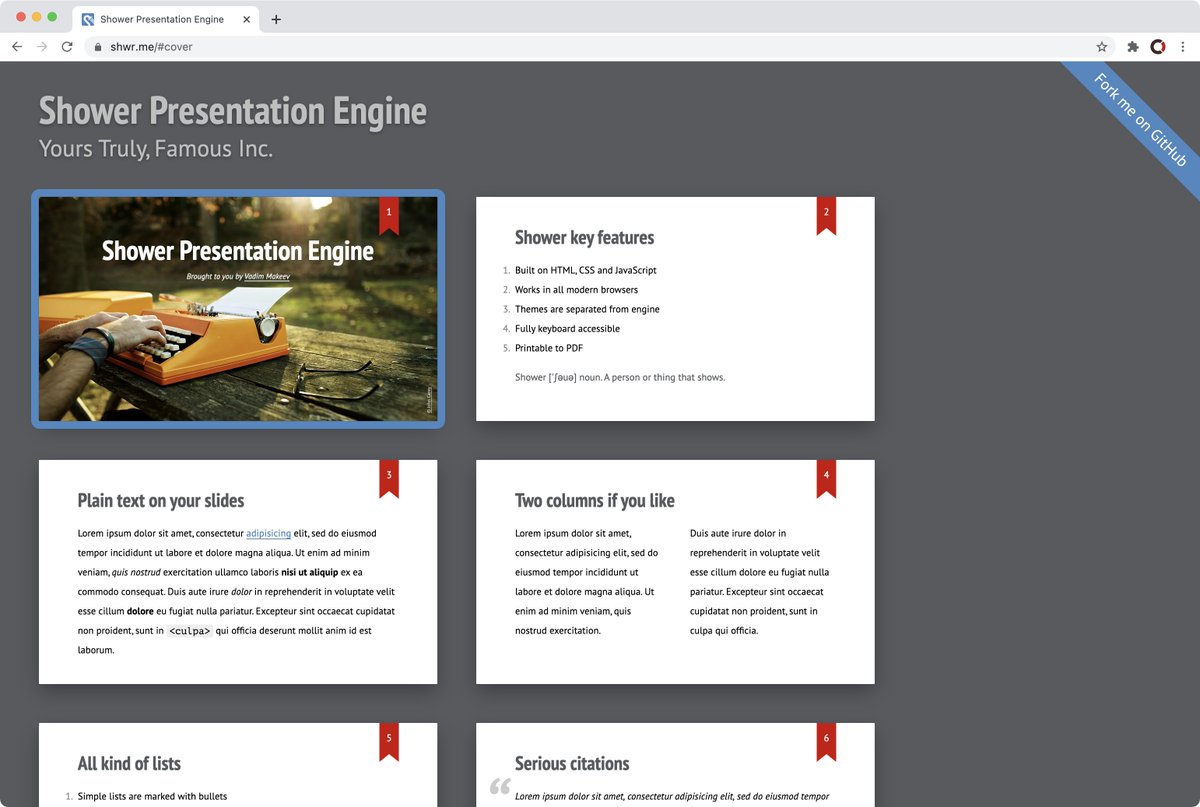Click the Shower favicon on the tab
1200x807 pixels.
88,19
